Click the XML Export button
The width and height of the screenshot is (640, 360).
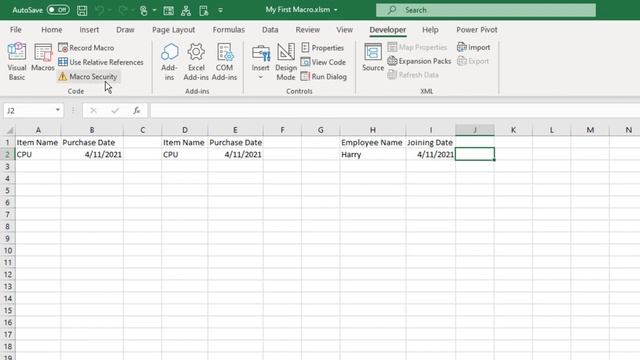tap(473, 61)
